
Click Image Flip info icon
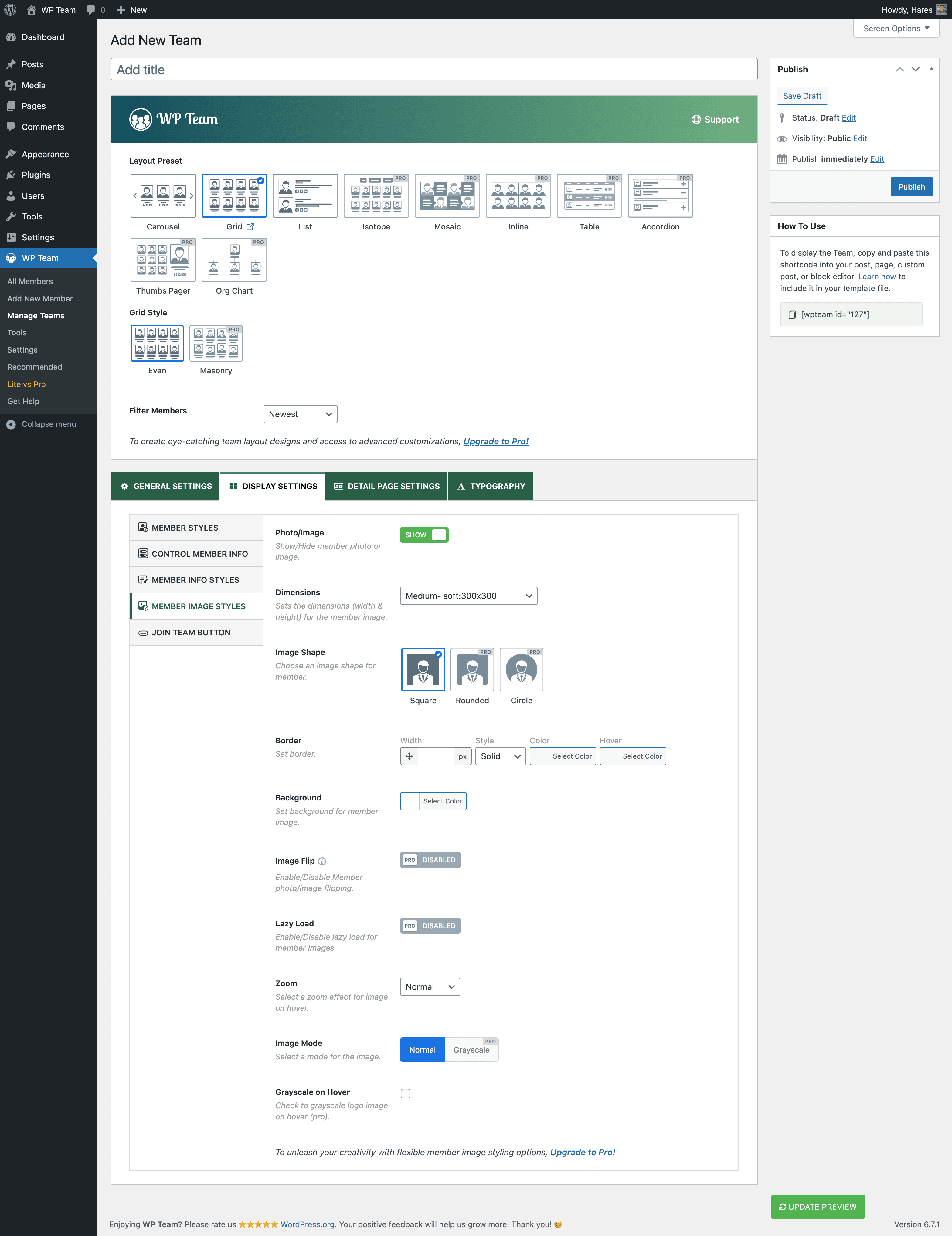[322, 861]
